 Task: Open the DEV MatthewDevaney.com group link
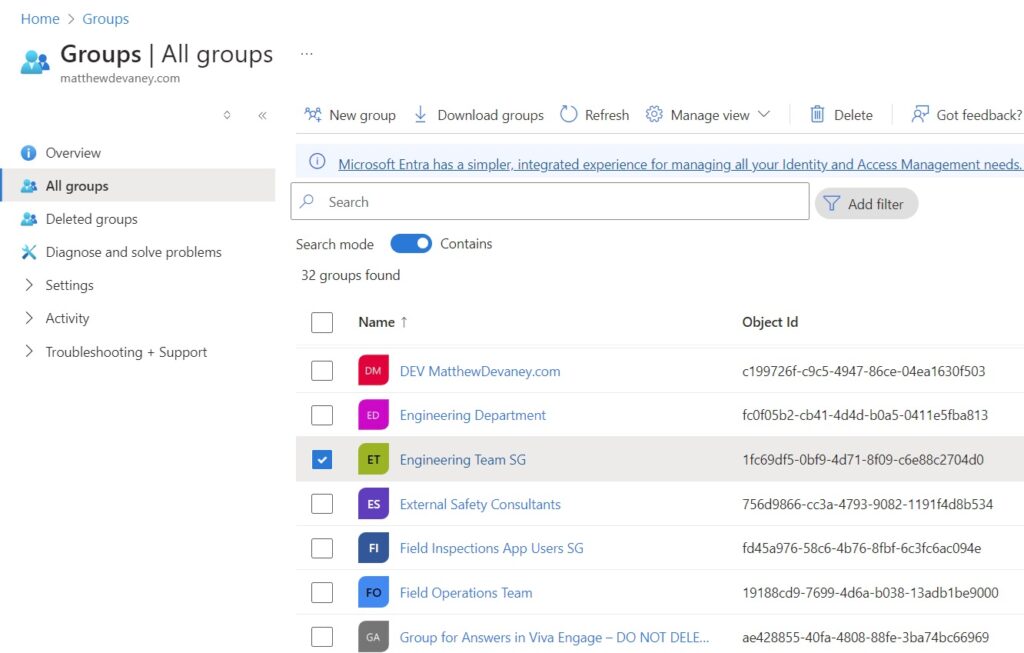[x=480, y=371]
